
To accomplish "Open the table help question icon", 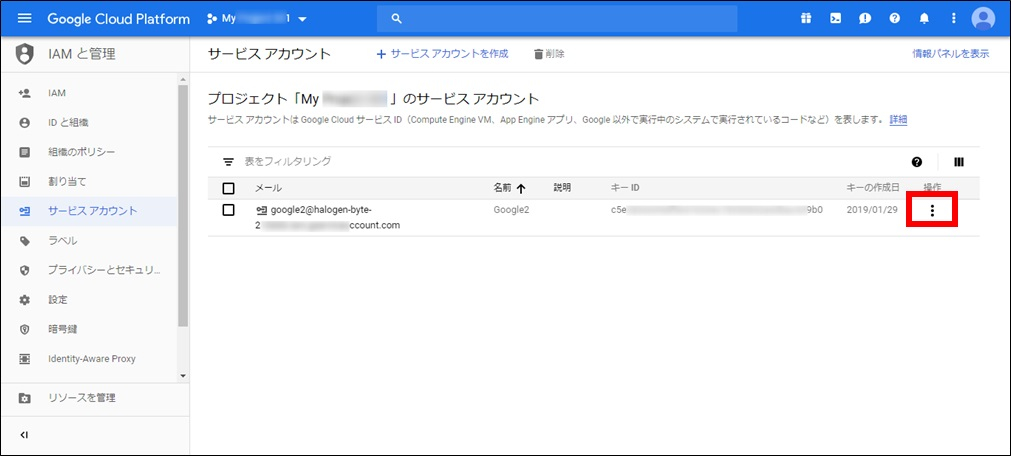I will coord(917,162).
